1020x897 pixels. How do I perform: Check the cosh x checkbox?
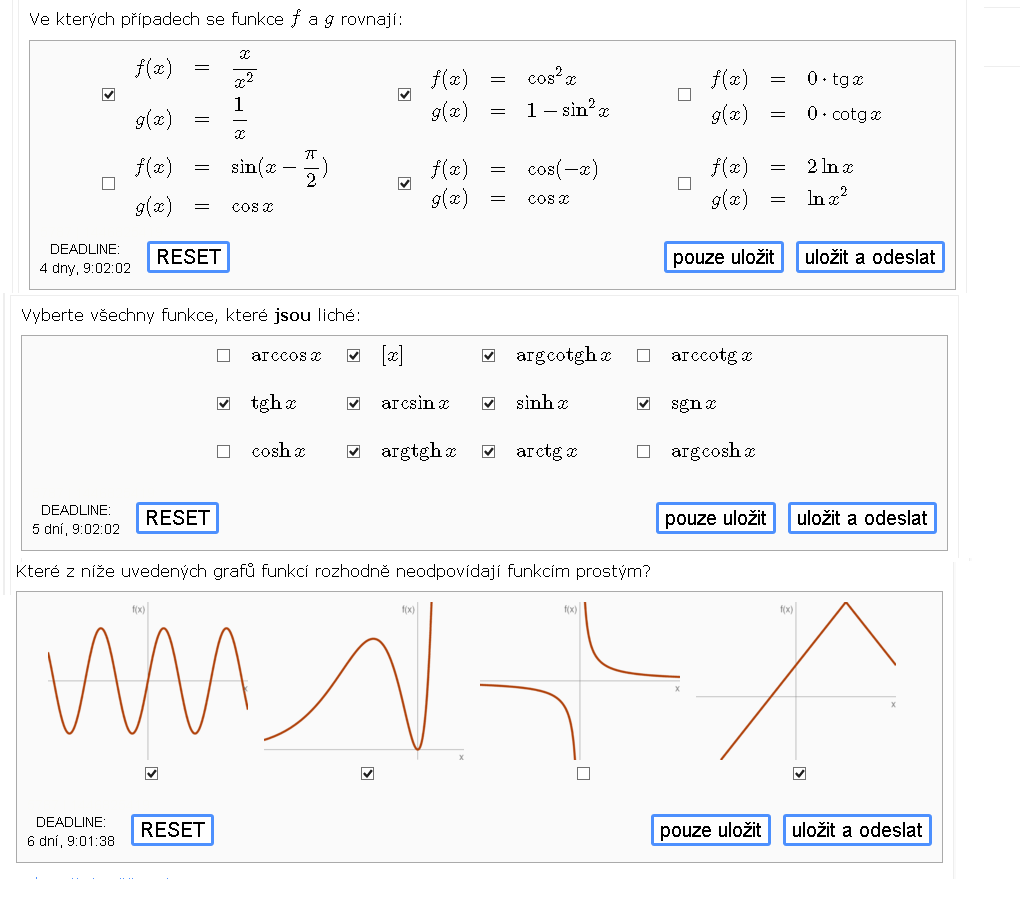tap(224, 451)
